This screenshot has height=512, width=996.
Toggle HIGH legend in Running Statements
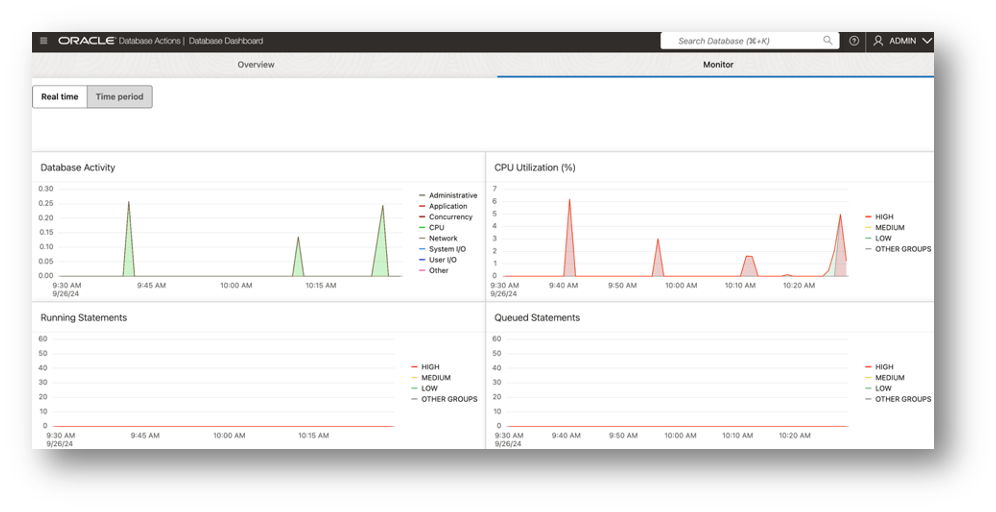tap(425, 367)
